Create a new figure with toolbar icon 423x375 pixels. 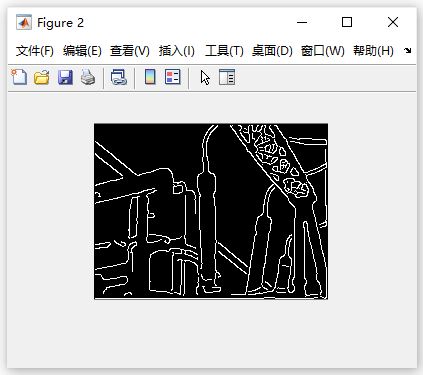click(x=19, y=77)
